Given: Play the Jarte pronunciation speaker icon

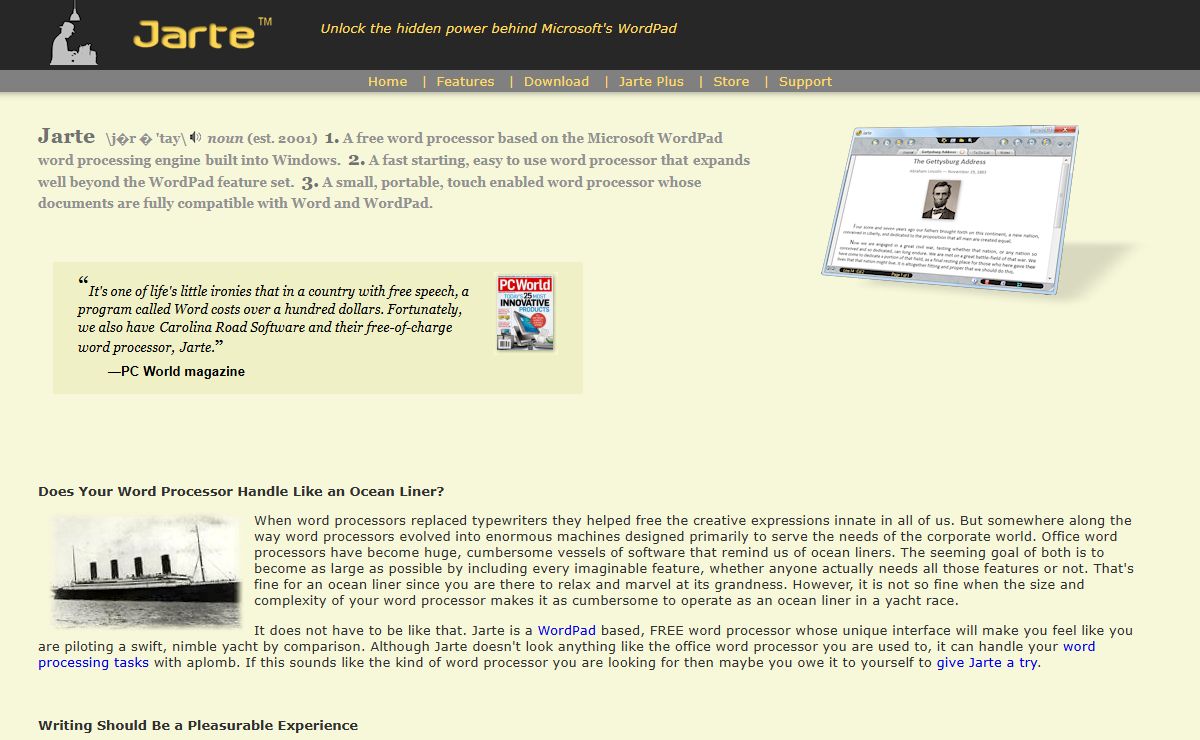Looking at the screenshot, I should (x=195, y=138).
